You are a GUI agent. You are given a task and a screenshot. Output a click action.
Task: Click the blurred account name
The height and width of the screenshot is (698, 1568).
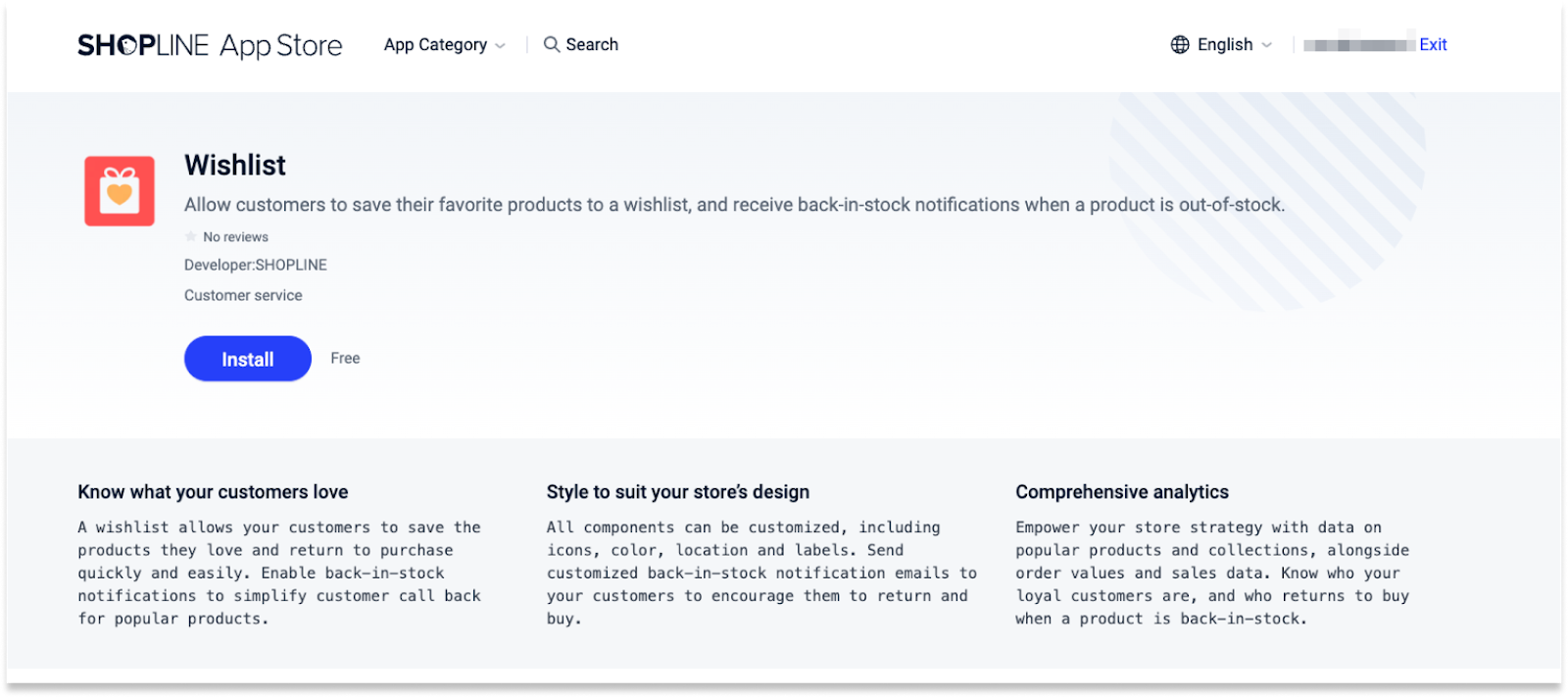tap(1358, 44)
